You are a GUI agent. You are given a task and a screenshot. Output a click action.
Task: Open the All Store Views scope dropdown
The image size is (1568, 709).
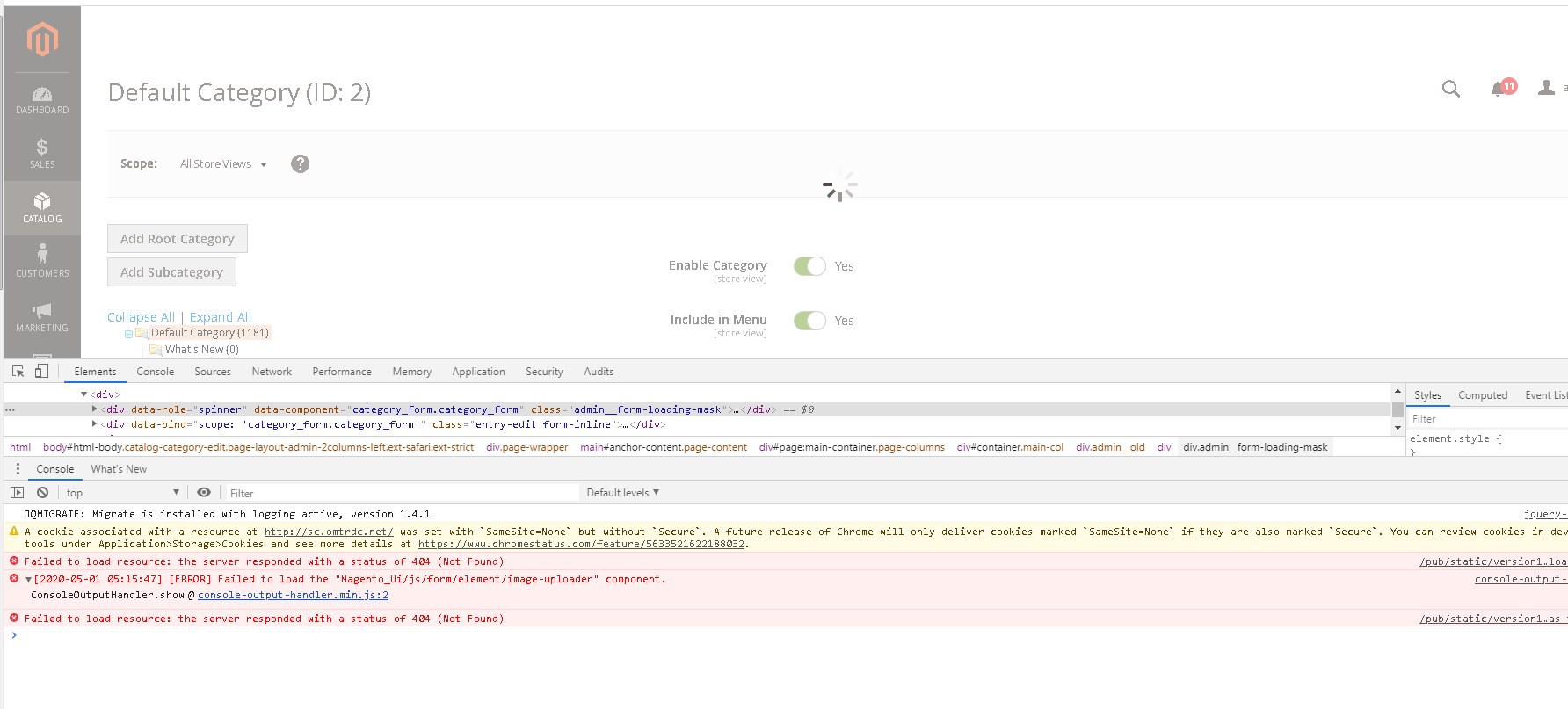tap(223, 164)
